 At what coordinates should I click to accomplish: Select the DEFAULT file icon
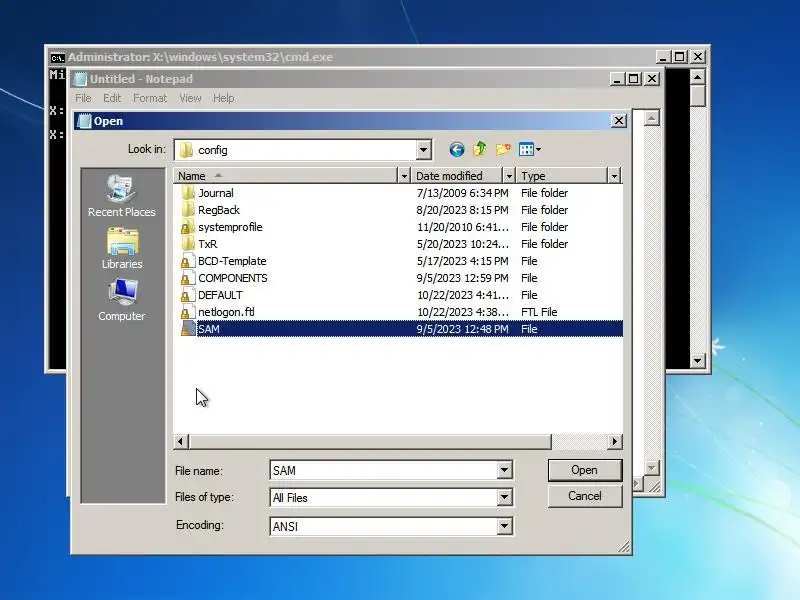pos(188,295)
